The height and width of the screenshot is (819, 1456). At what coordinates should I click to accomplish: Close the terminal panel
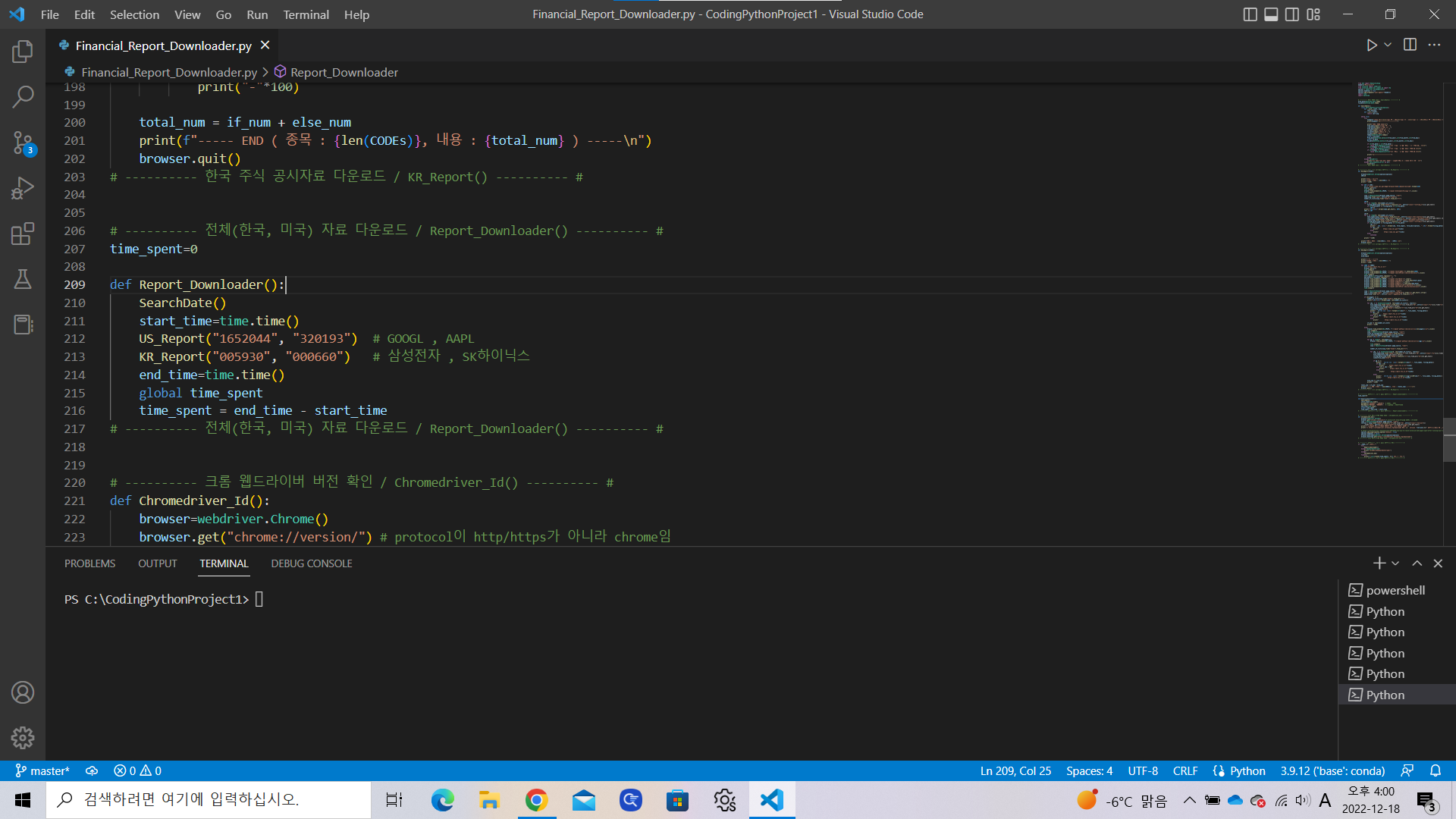[1438, 563]
